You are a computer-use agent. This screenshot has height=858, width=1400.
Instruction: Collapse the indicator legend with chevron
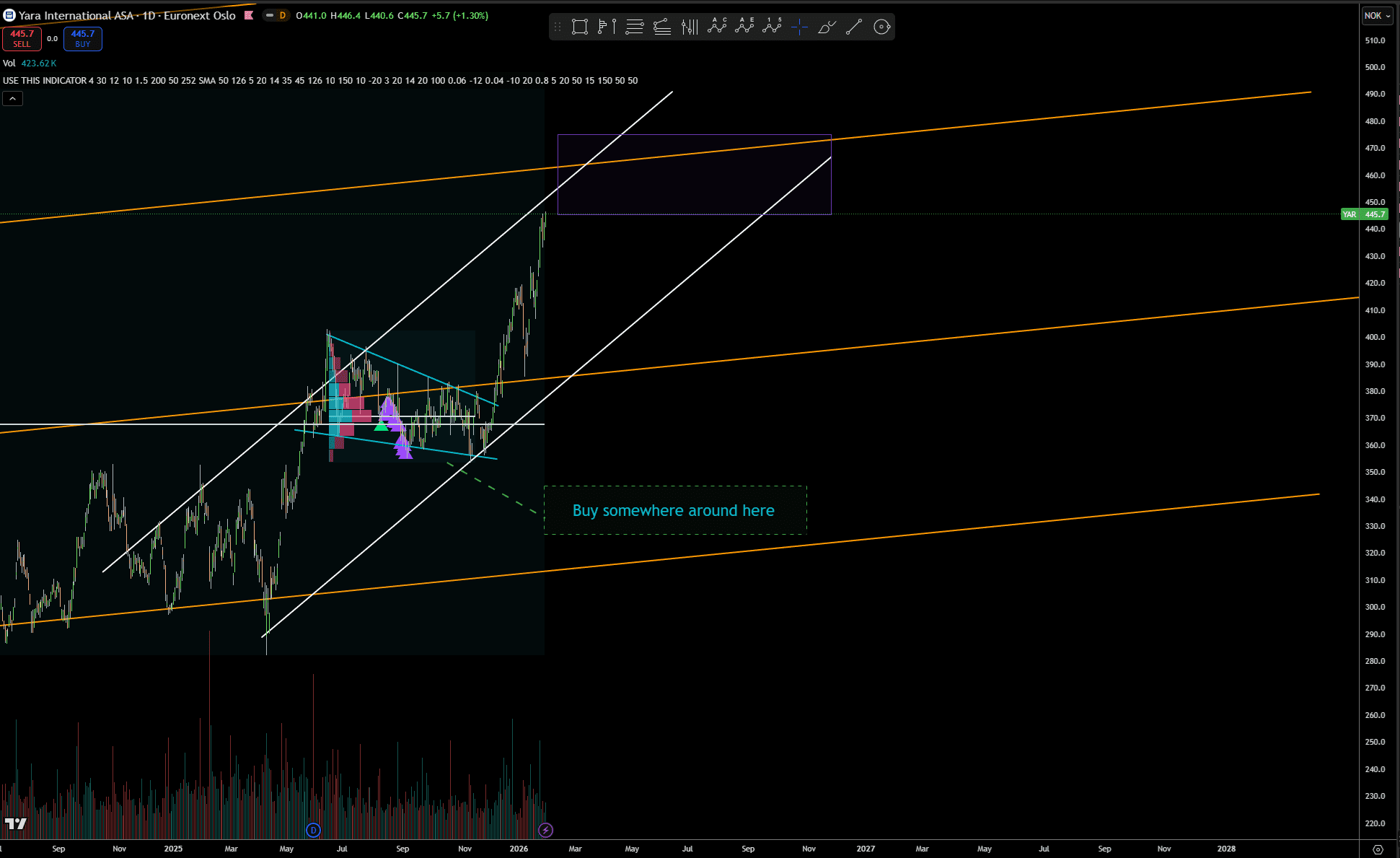(12, 99)
